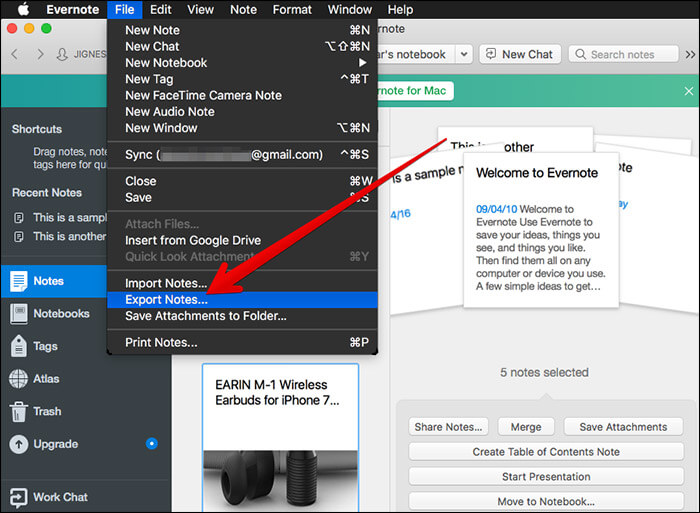The image size is (700, 513).
Task: Click the Notes sidebar icon
Action: [19, 281]
